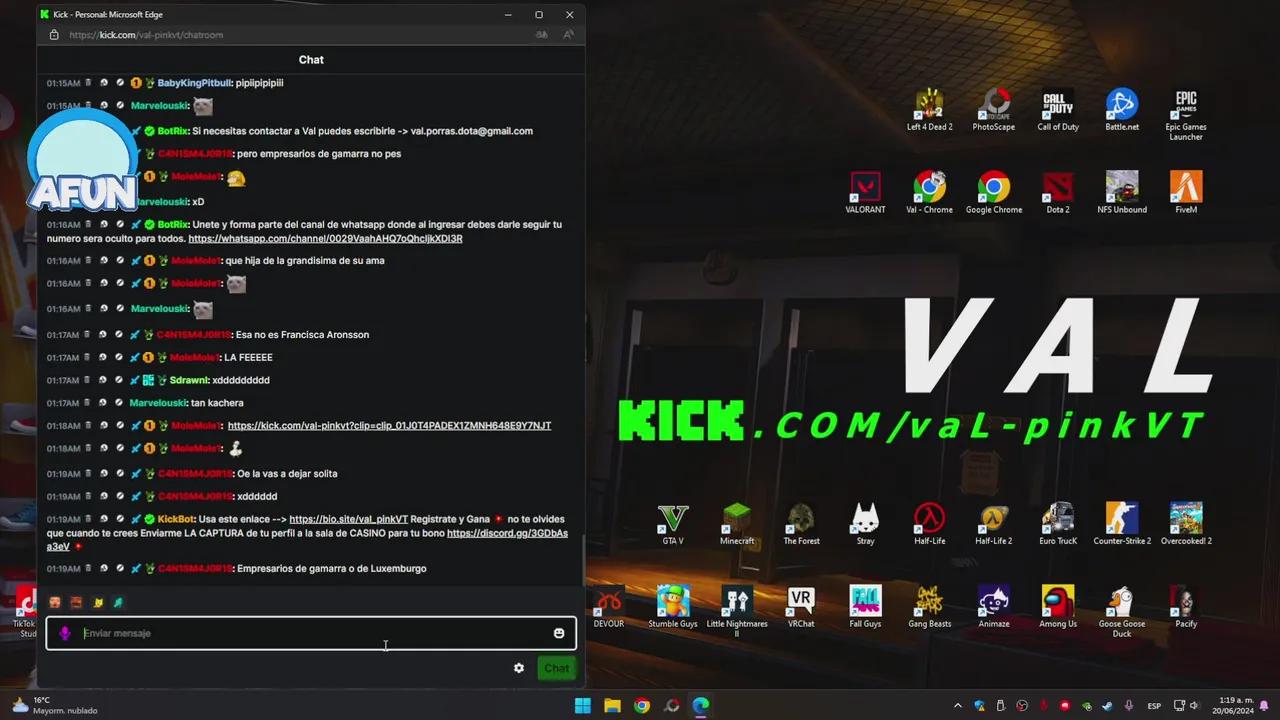Click the purple microphone icon in message box

(x=65, y=633)
